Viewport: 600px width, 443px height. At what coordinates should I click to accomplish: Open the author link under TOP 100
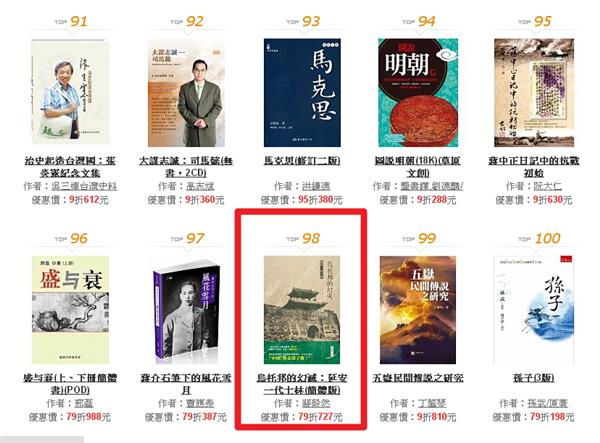coord(548,404)
